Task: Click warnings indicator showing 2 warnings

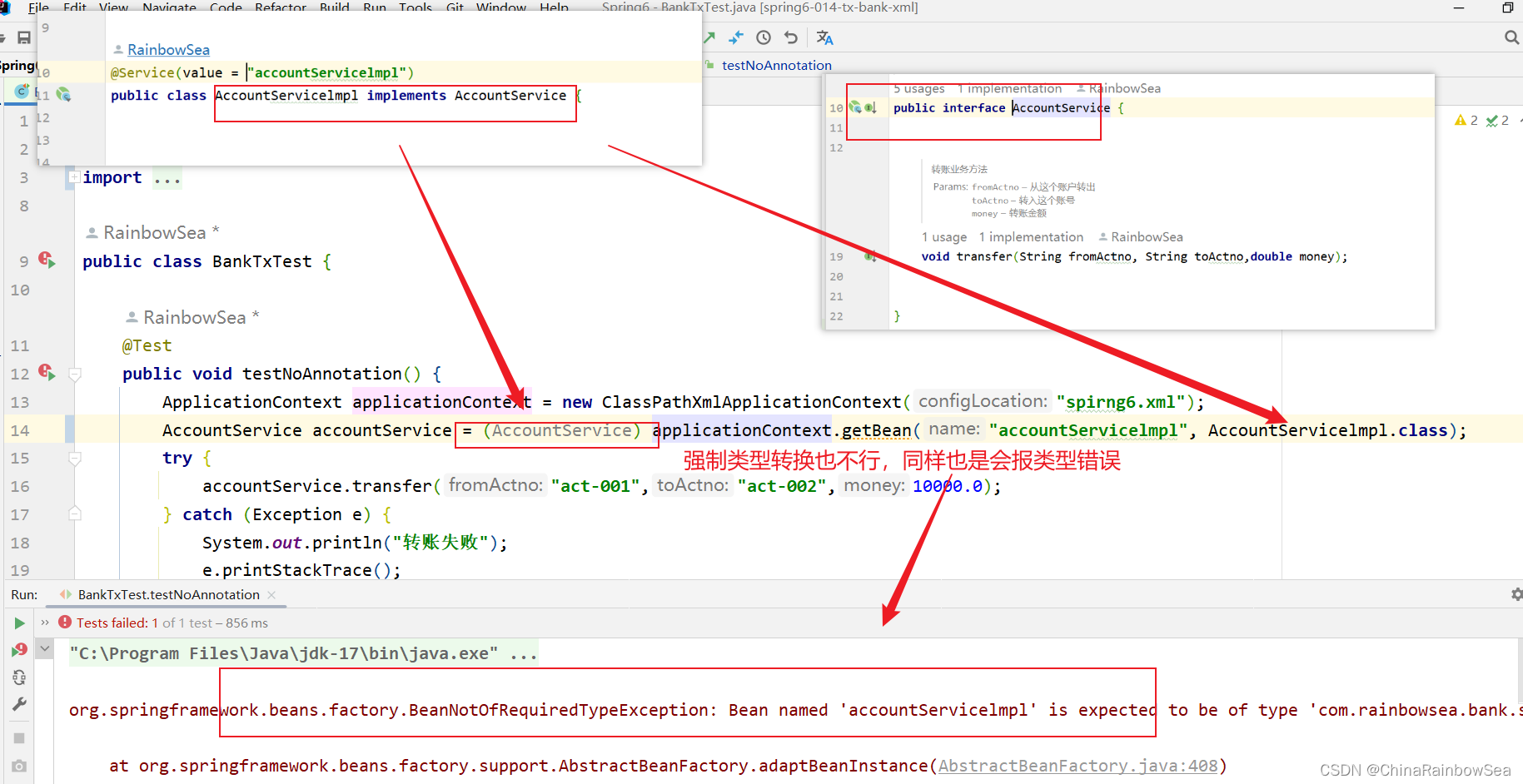Action: (x=1466, y=121)
